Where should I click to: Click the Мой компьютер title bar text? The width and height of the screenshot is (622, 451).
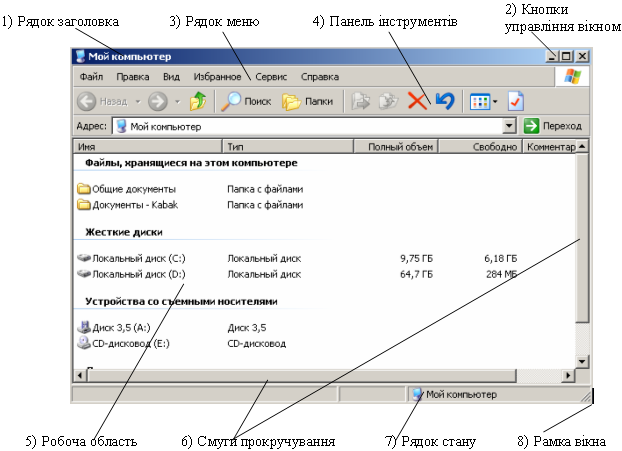[x=130, y=57]
